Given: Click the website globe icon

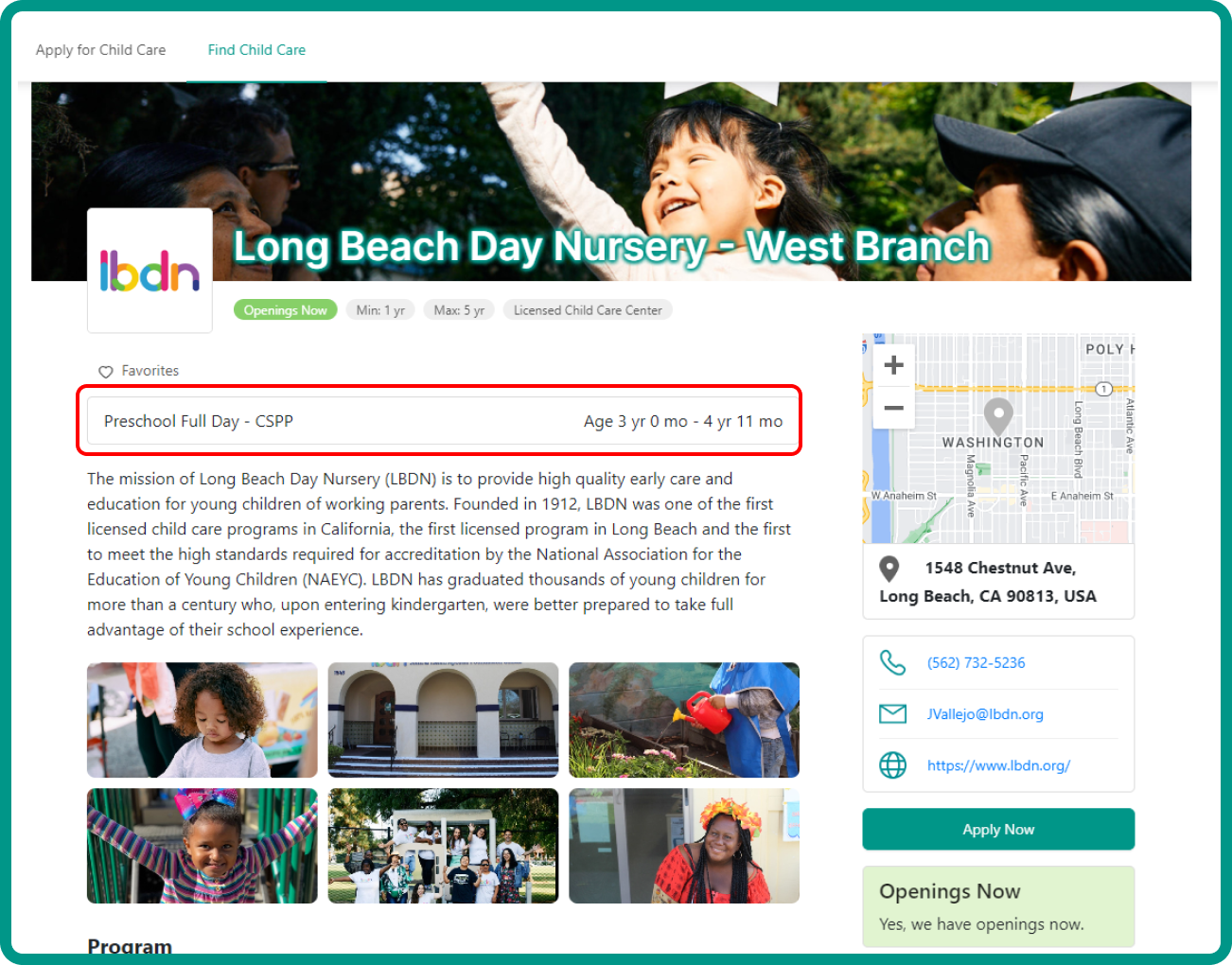Looking at the screenshot, I should [892, 765].
